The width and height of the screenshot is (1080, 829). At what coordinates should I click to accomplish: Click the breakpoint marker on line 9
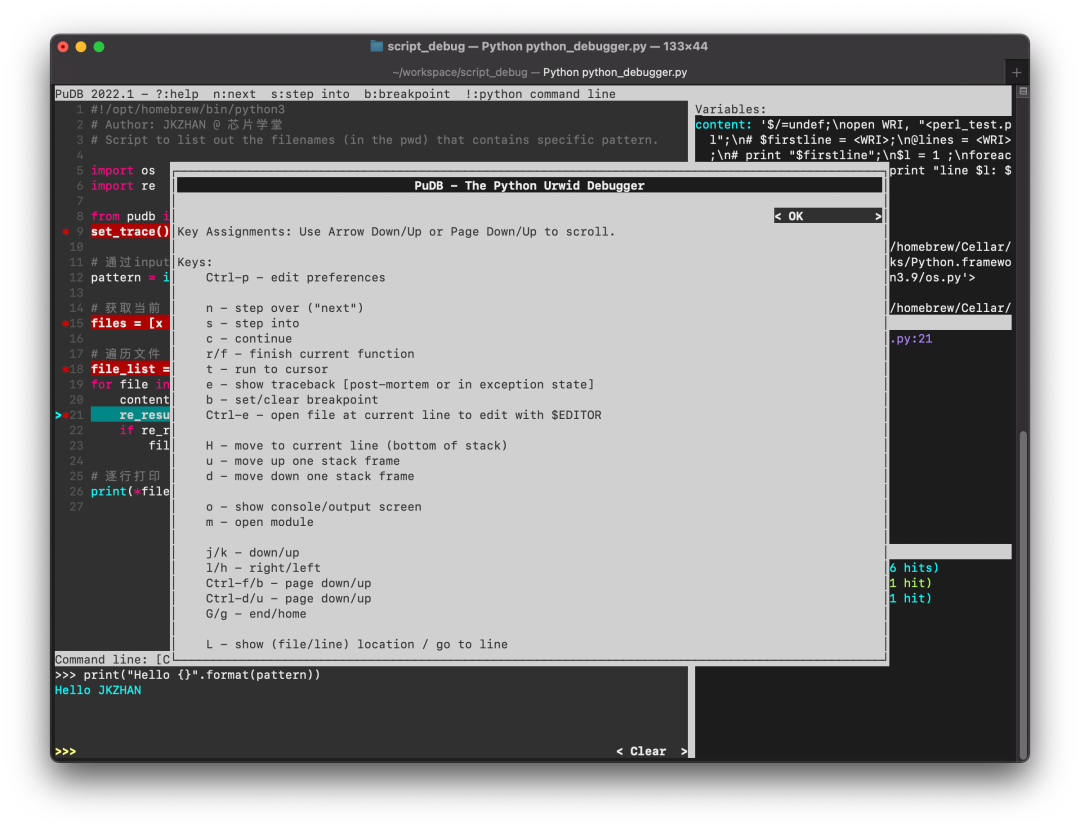pyautogui.click(x=65, y=232)
